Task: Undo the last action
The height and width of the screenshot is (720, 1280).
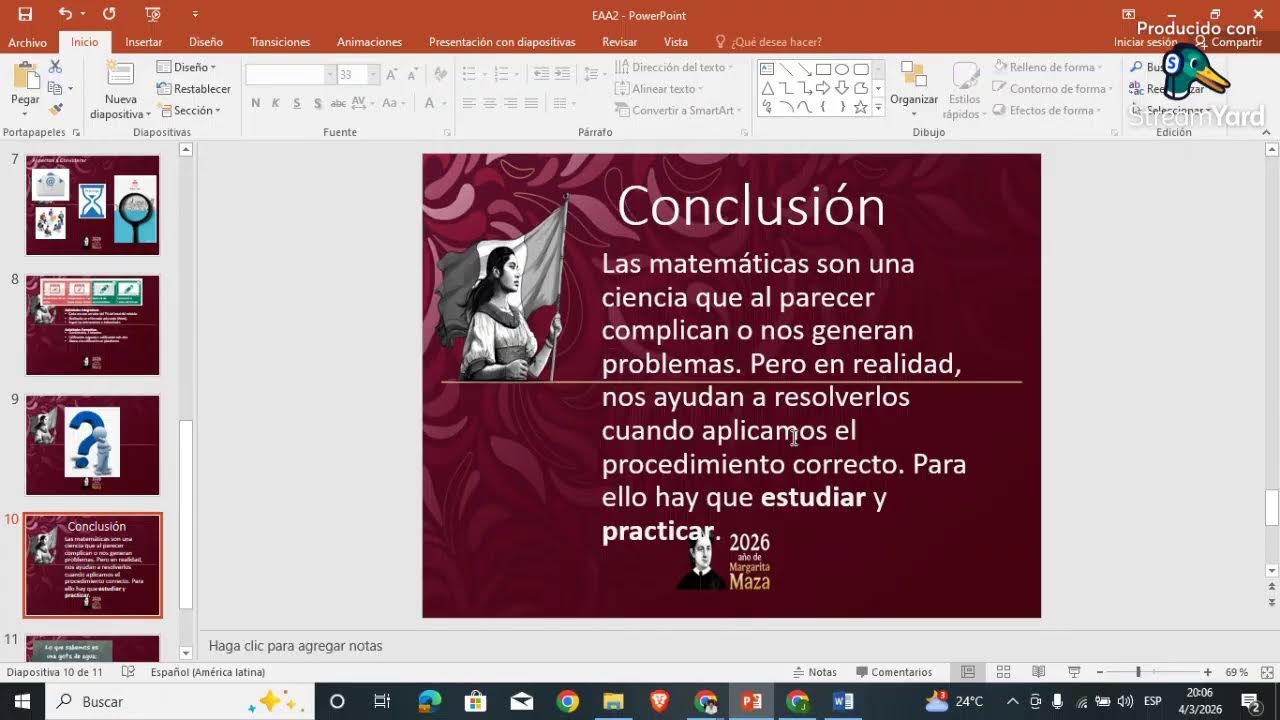Action: [65, 14]
